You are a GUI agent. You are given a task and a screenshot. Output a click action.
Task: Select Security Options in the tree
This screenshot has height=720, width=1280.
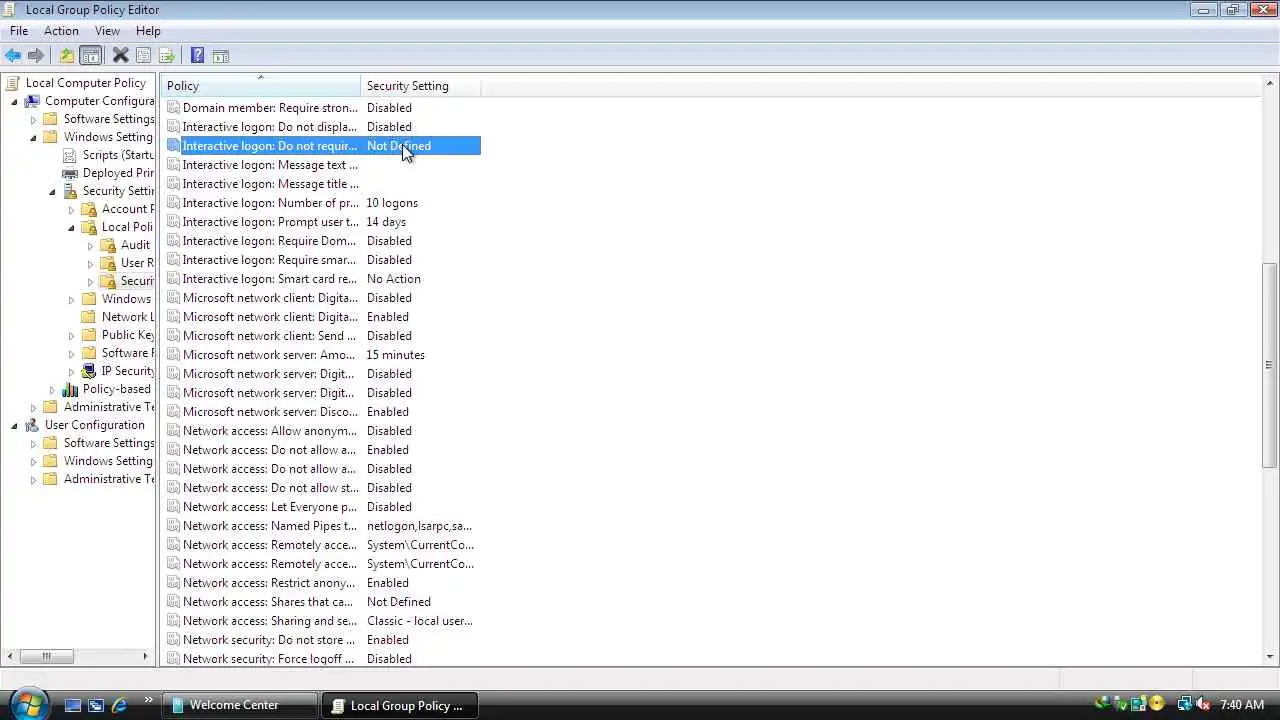click(137, 281)
